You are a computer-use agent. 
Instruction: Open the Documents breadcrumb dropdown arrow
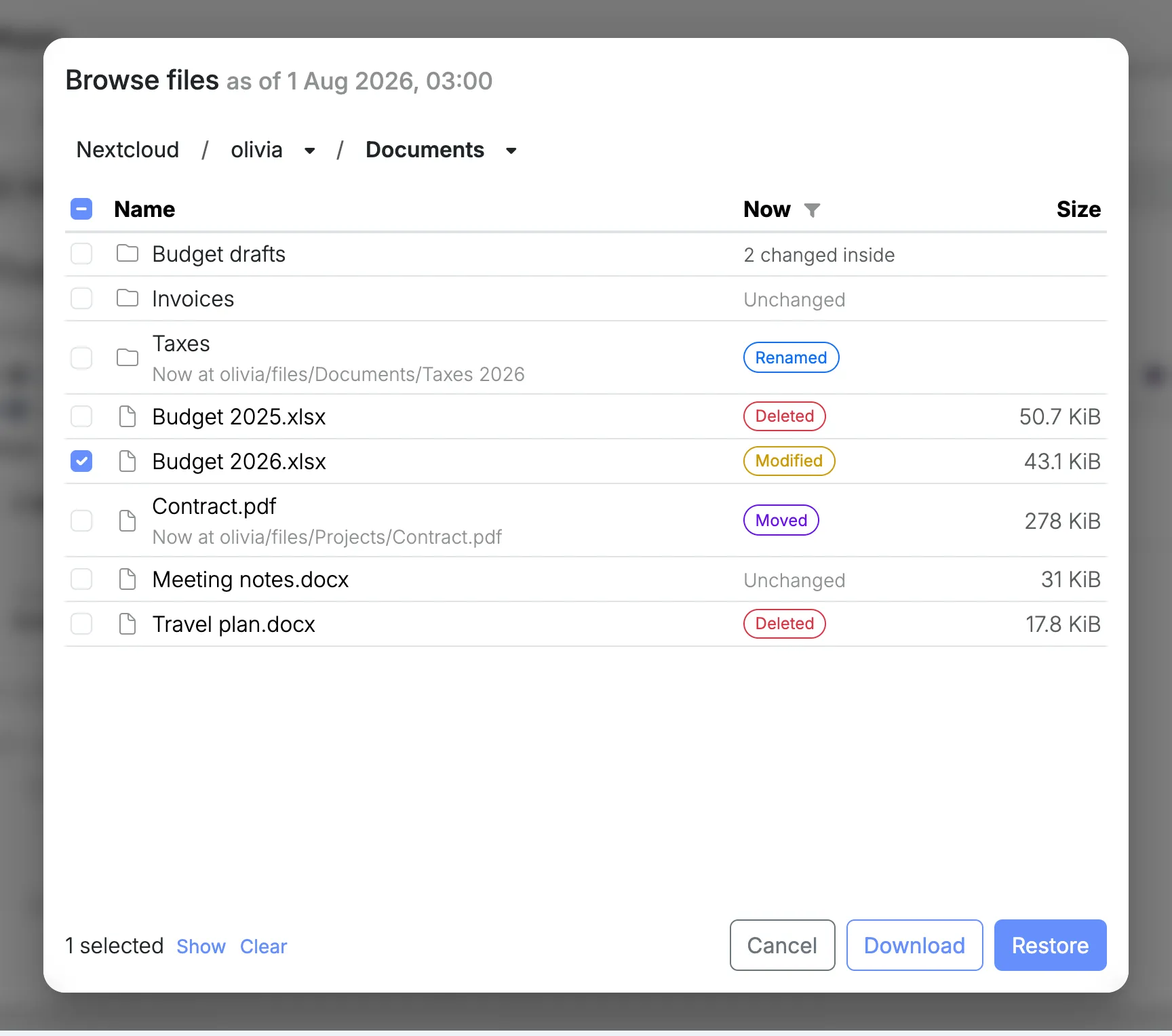(x=511, y=151)
